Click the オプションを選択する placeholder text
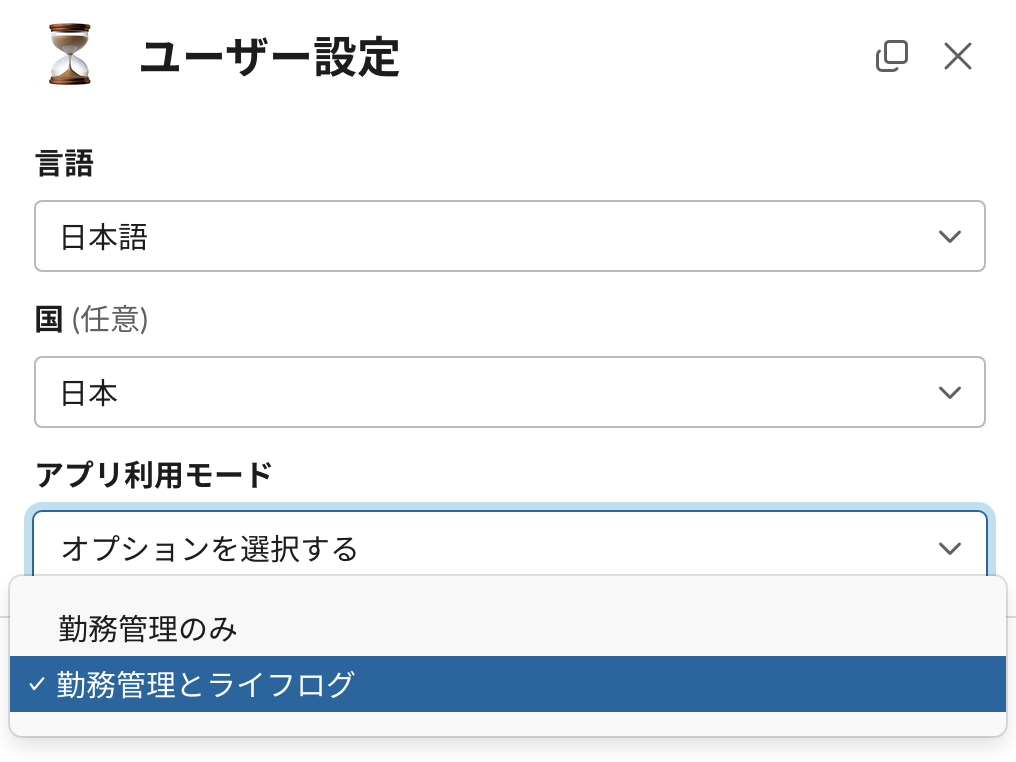The width and height of the screenshot is (1016, 762). coord(209,549)
